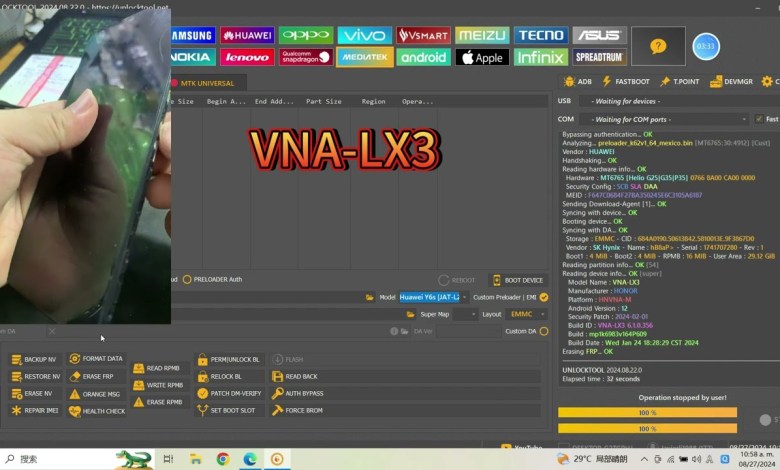Enable the Custom DA option
780x470 pixels.
pos(544,331)
